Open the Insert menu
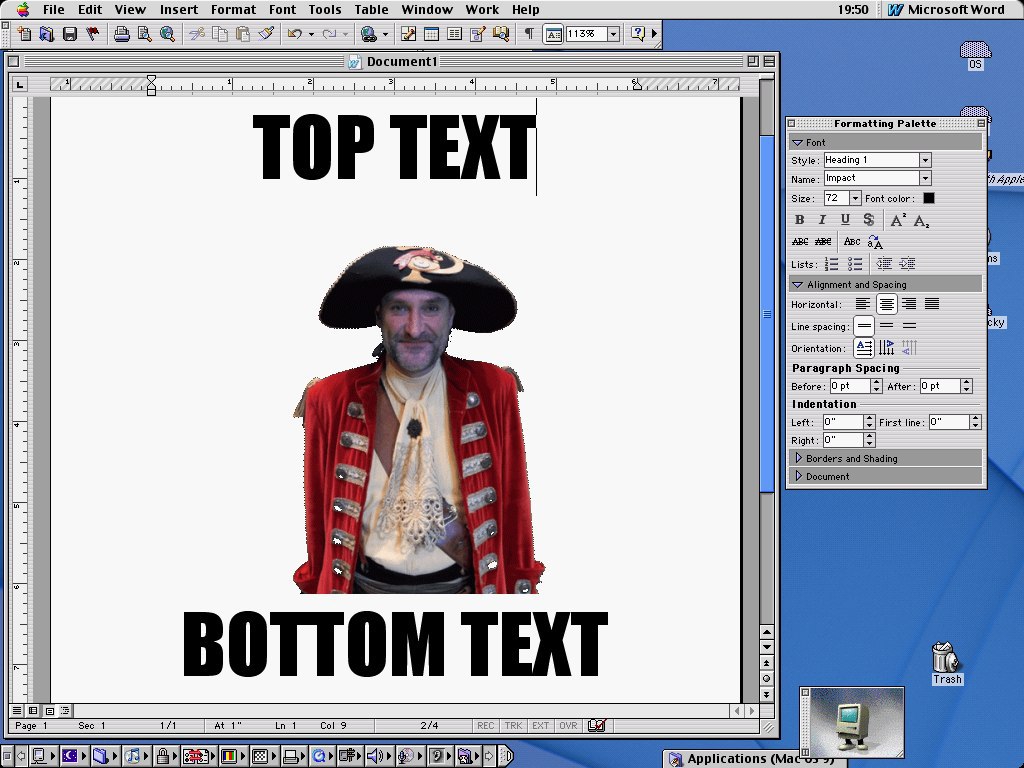The width and height of the screenshot is (1024, 768). pos(179,10)
